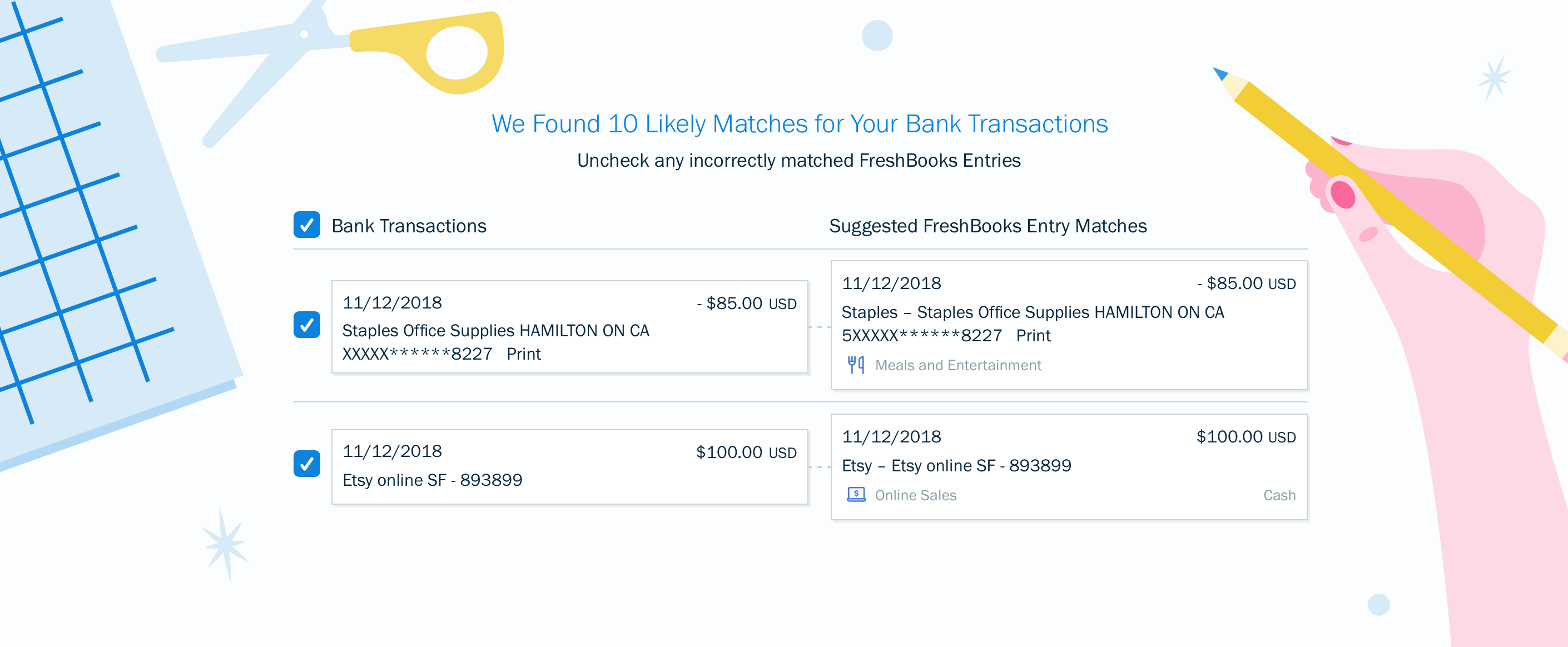Open the Staples suggested FreshBooks entry match
Screen dimensions: 1568x647
pos(1068,325)
